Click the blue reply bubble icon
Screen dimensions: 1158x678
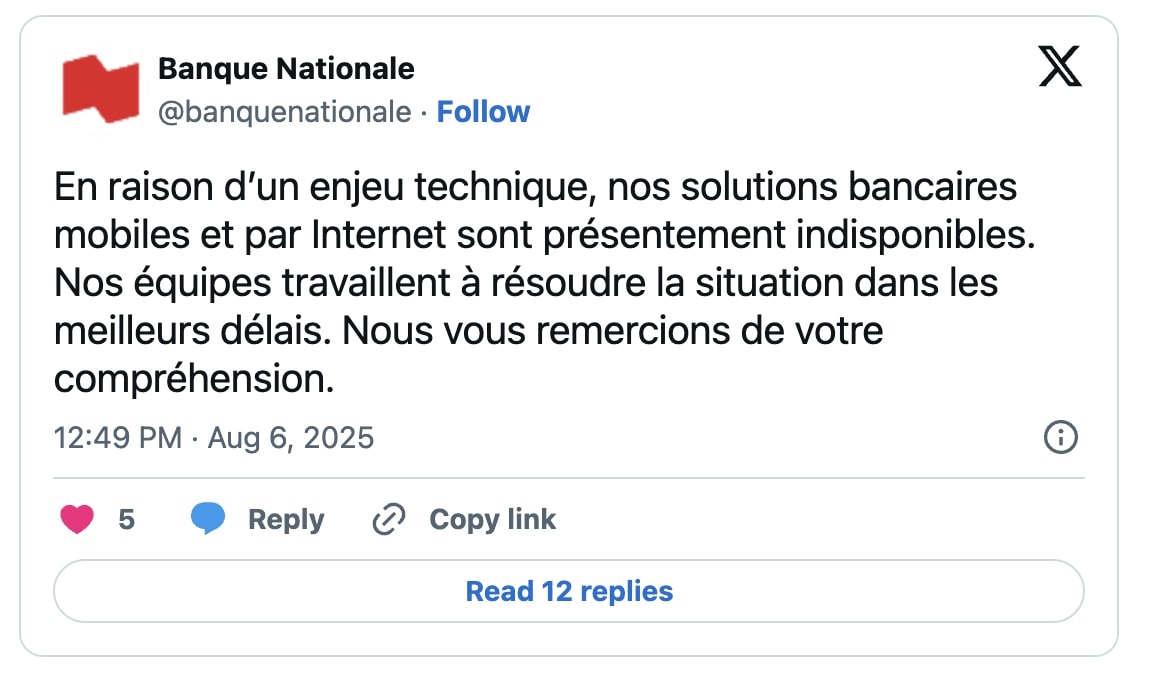[x=209, y=518]
